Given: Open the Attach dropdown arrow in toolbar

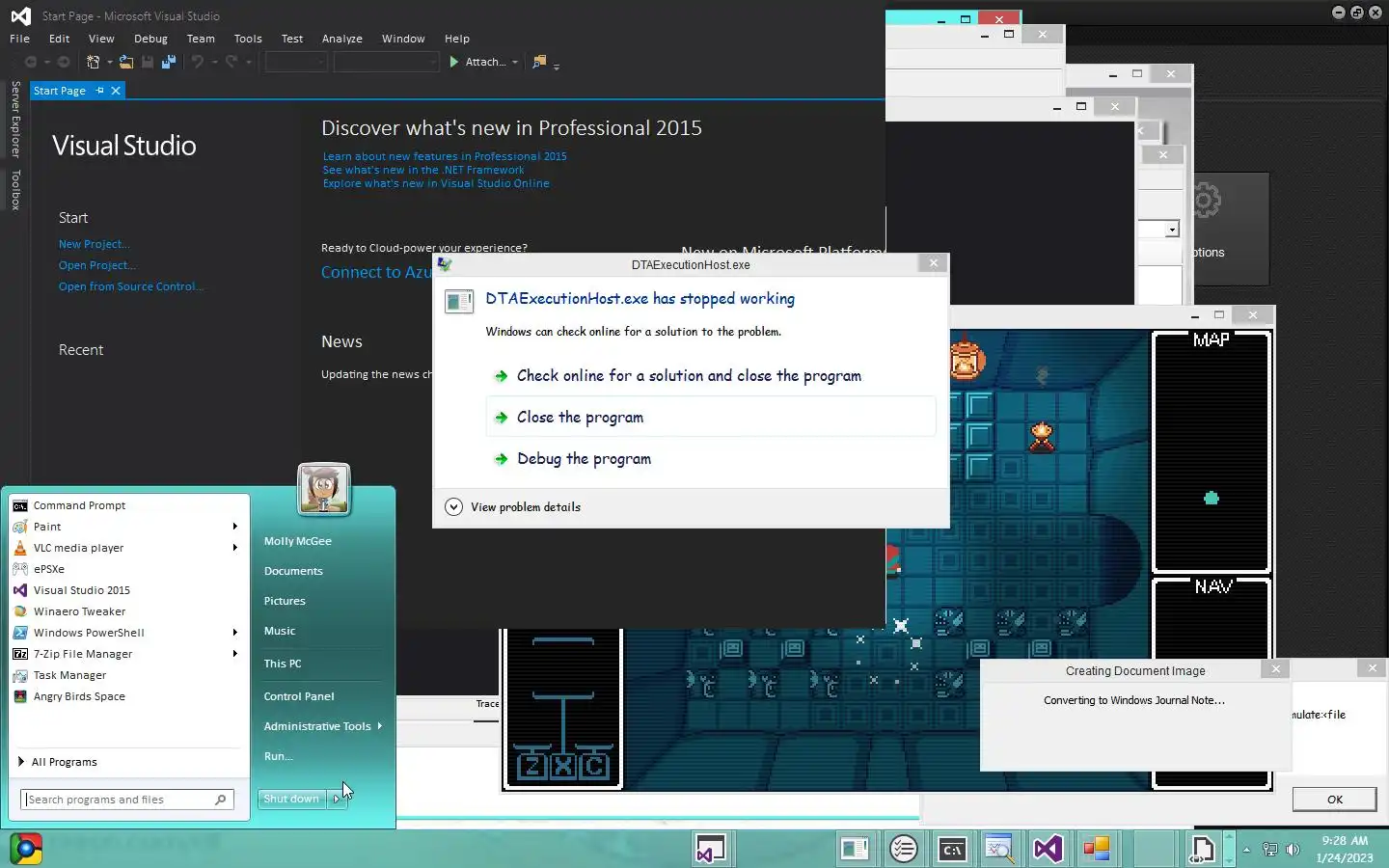Looking at the screenshot, I should (515, 63).
